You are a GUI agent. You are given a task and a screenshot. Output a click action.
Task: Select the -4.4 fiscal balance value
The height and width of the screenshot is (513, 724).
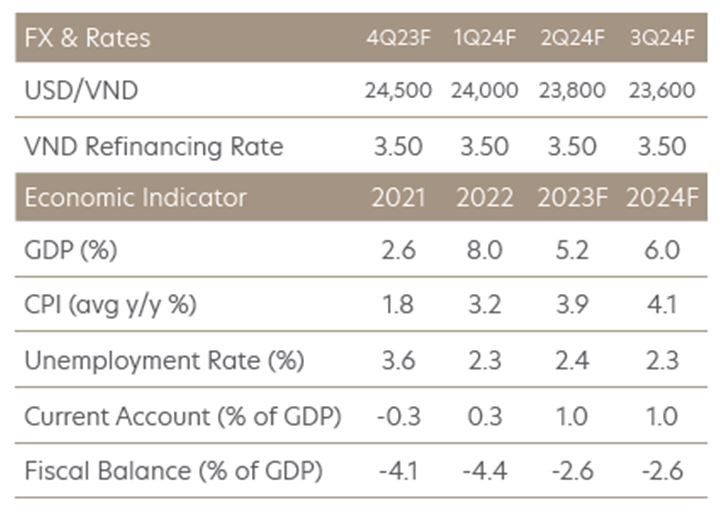pyautogui.click(x=485, y=467)
